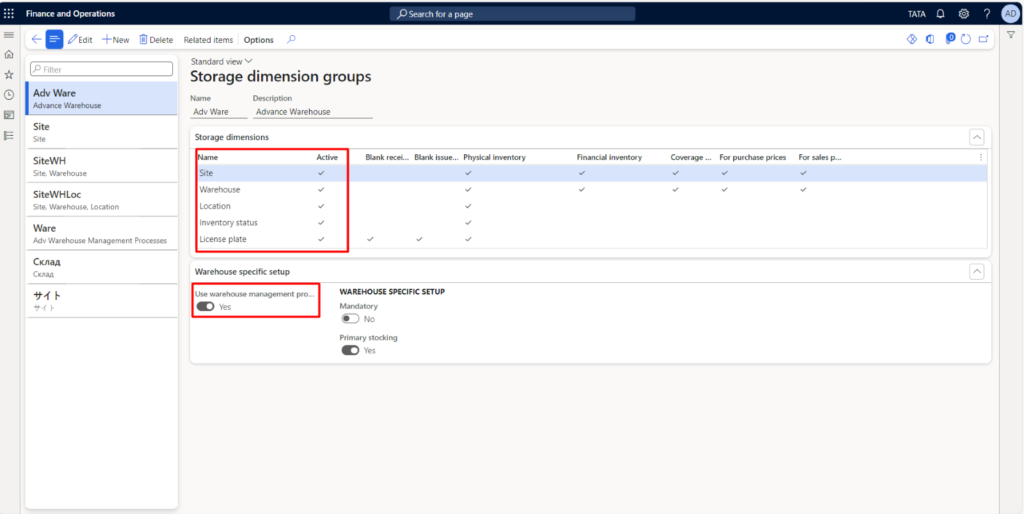The width and height of the screenshot is (1024, 514).
Task: Open the Related items menu
Action: (208, 40)
